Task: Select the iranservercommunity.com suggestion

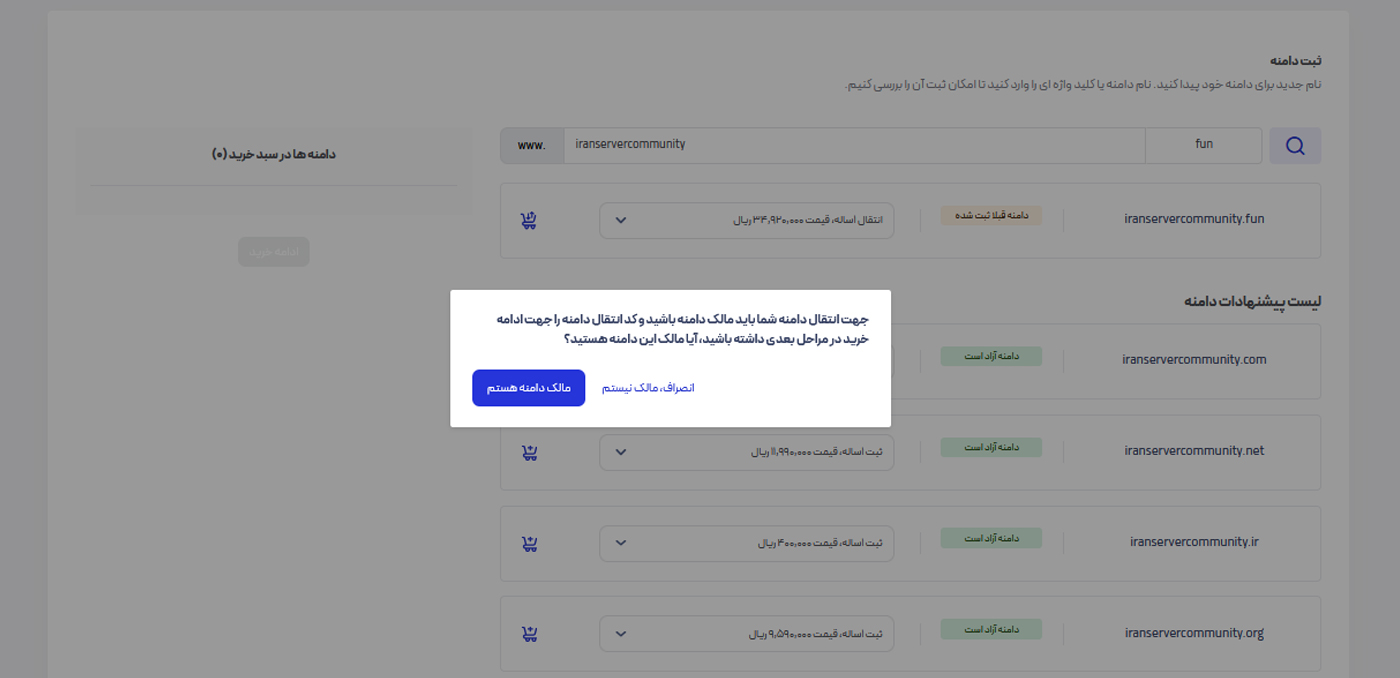Action: tap(1194, 359)
